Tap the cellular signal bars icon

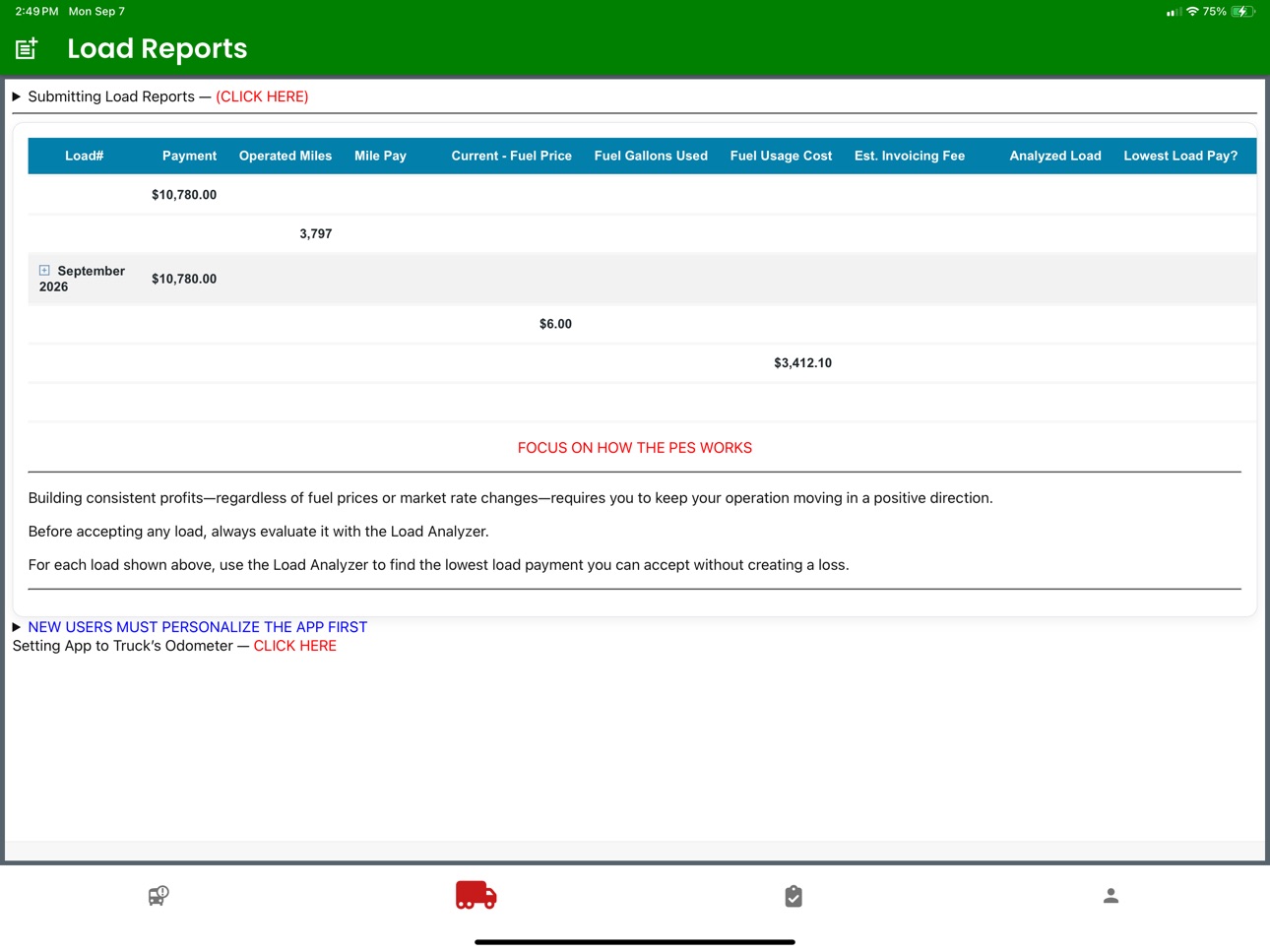coord(1174,13)
